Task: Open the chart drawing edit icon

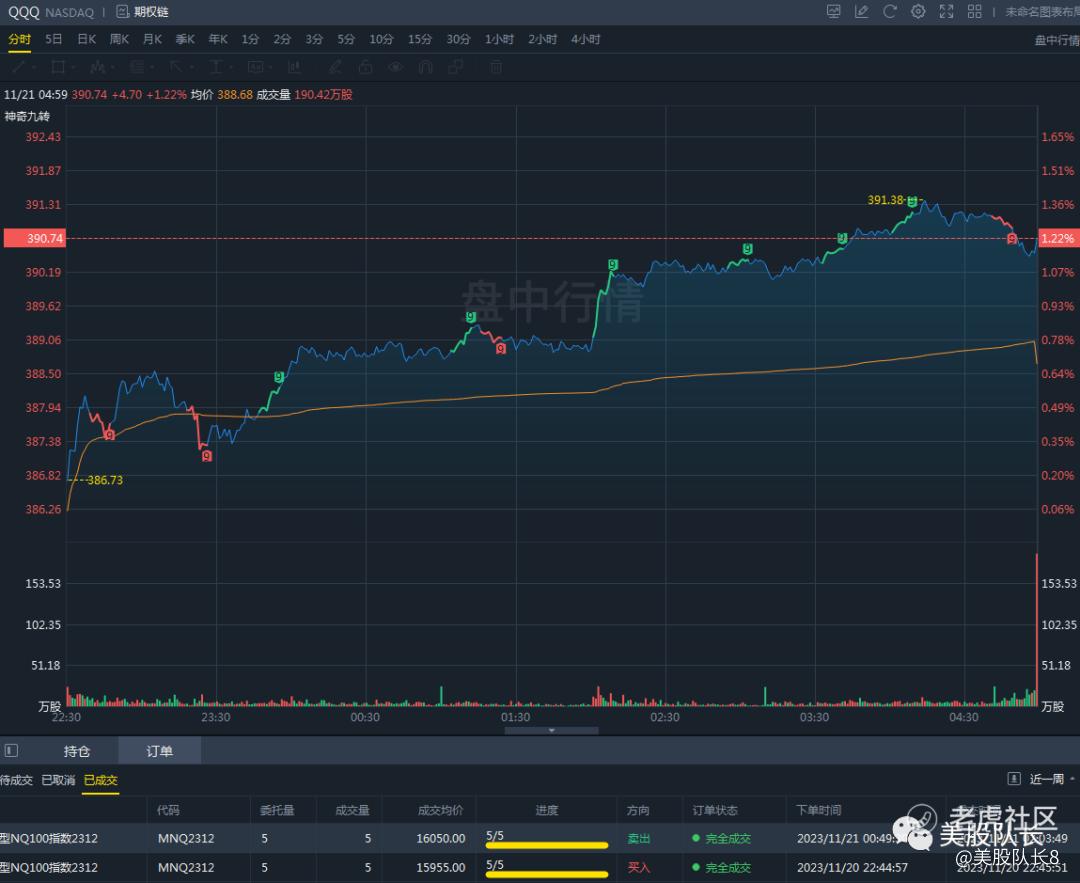Action: [x=862, y=12]
